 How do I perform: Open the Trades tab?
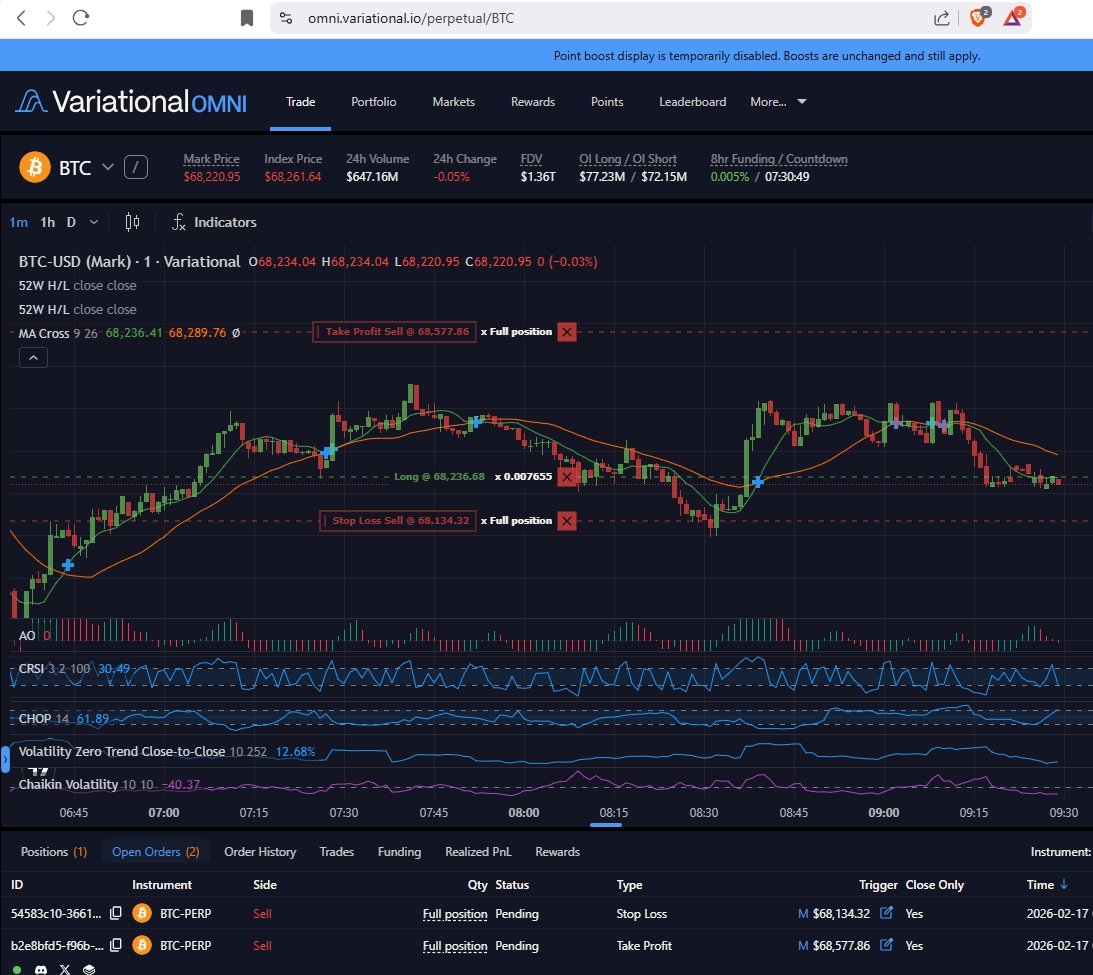(x=337, y=852)
